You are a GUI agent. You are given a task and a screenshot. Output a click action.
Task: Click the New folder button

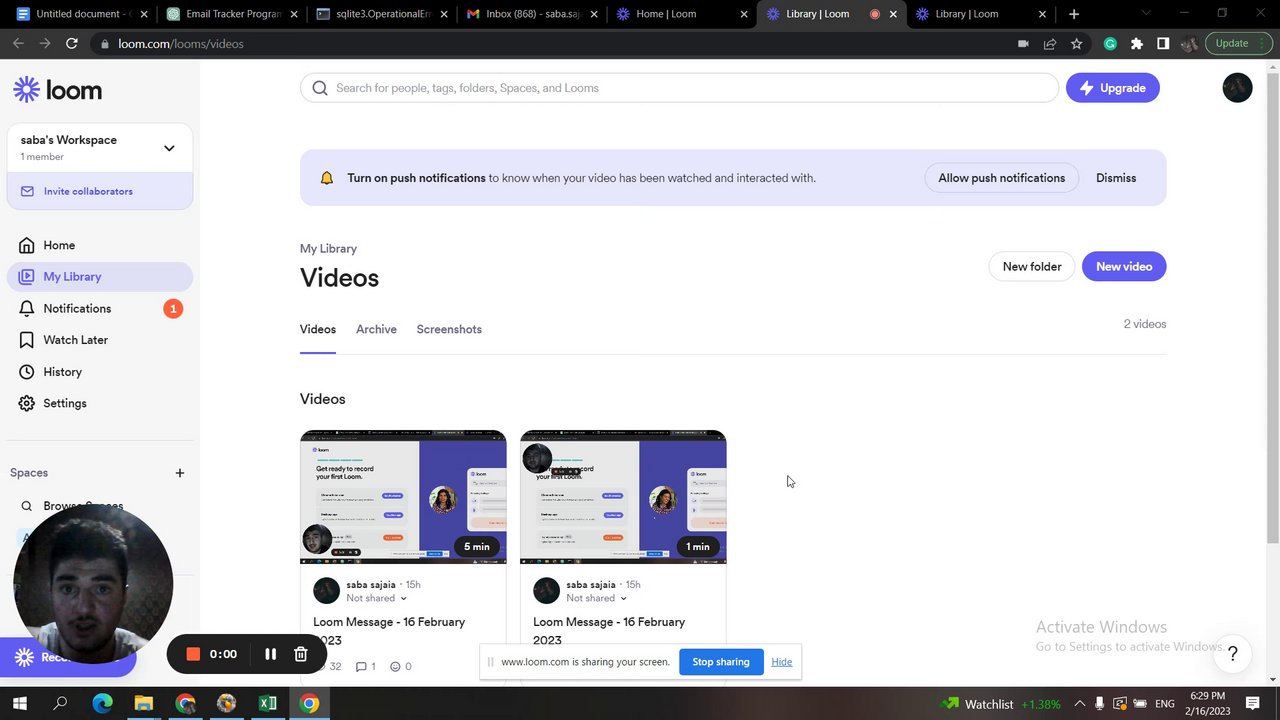click(1032, 267)
